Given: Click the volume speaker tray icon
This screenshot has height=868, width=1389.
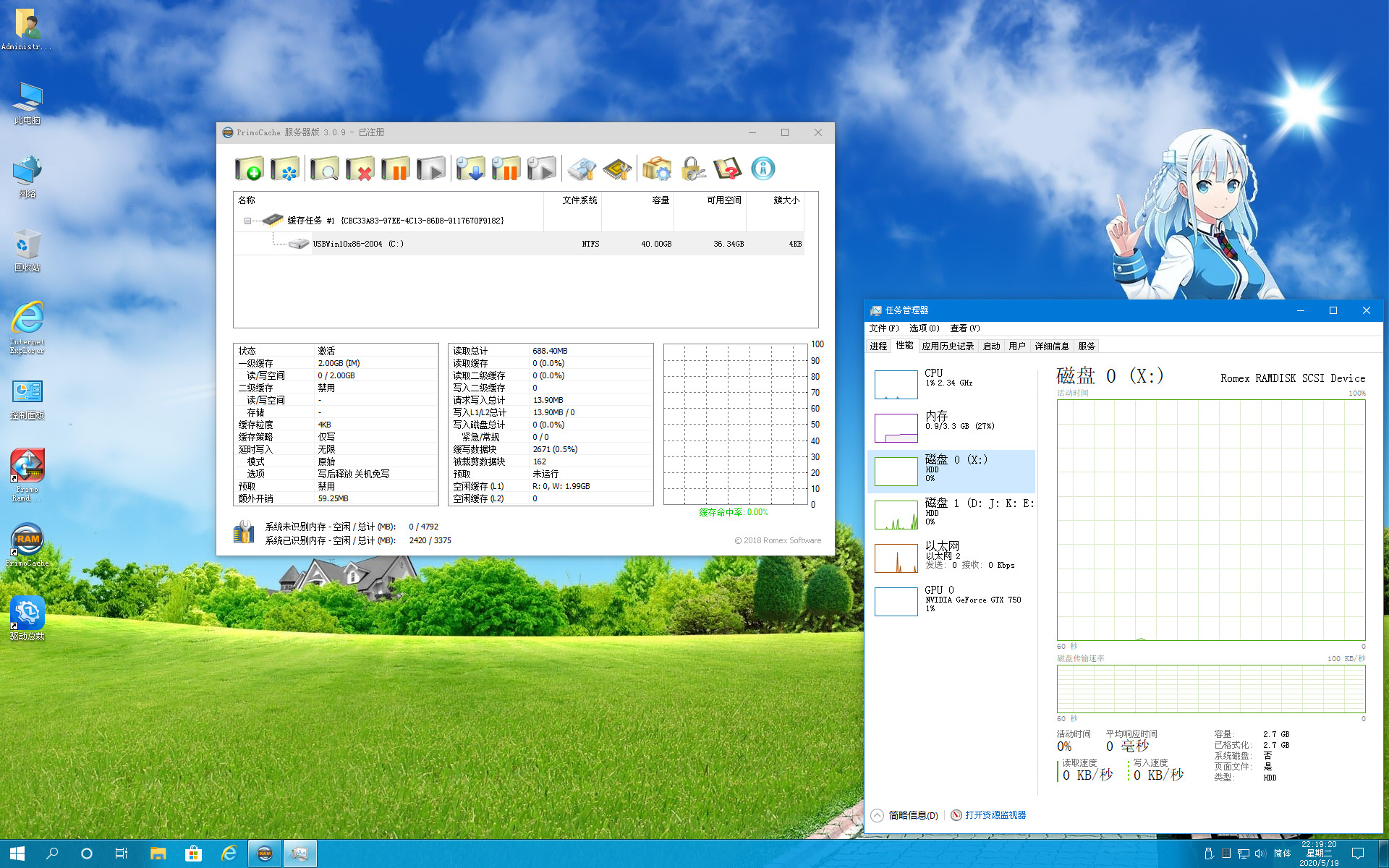Looking at the screenshot, I should 1260,854.
